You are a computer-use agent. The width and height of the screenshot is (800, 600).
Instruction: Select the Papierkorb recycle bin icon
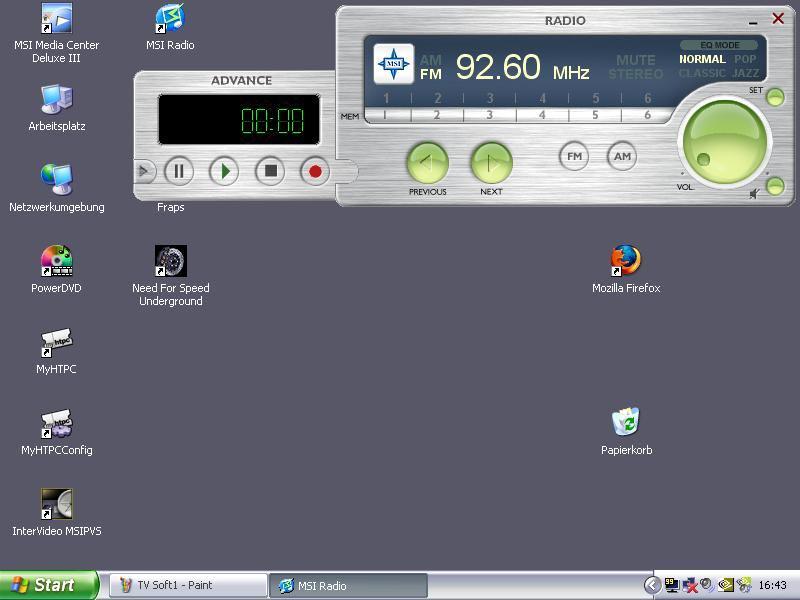626,432
